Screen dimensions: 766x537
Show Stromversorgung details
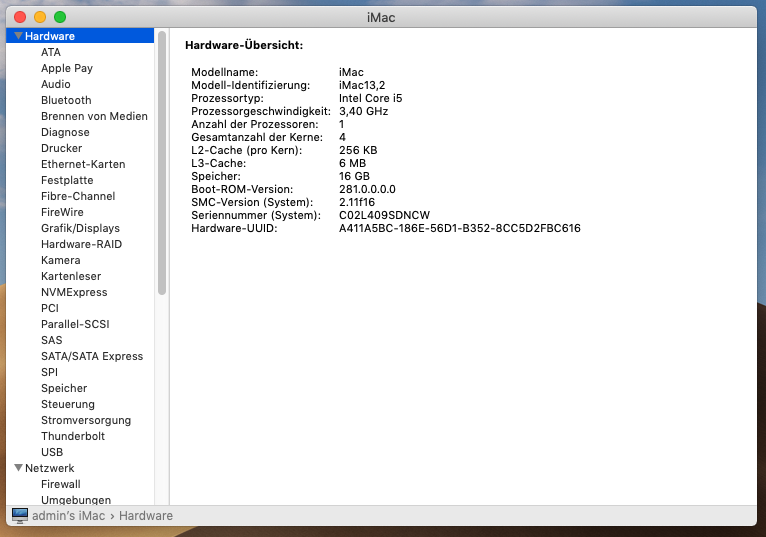coord(86,420)
